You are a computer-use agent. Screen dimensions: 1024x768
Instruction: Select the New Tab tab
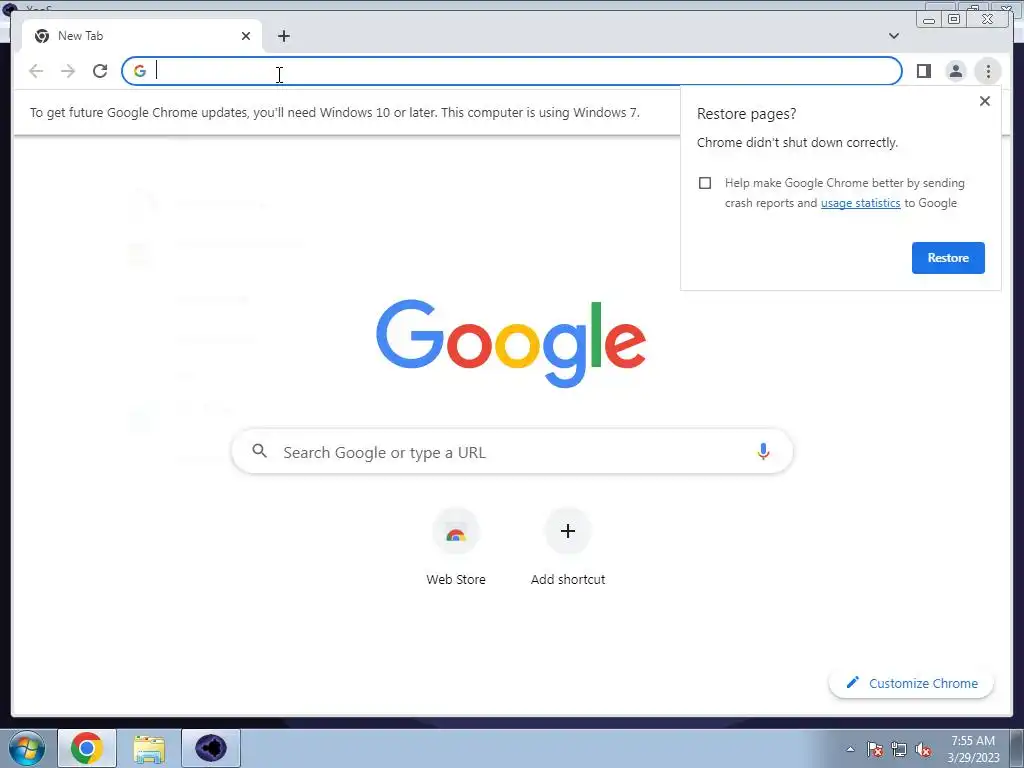(x=142, y=36)
